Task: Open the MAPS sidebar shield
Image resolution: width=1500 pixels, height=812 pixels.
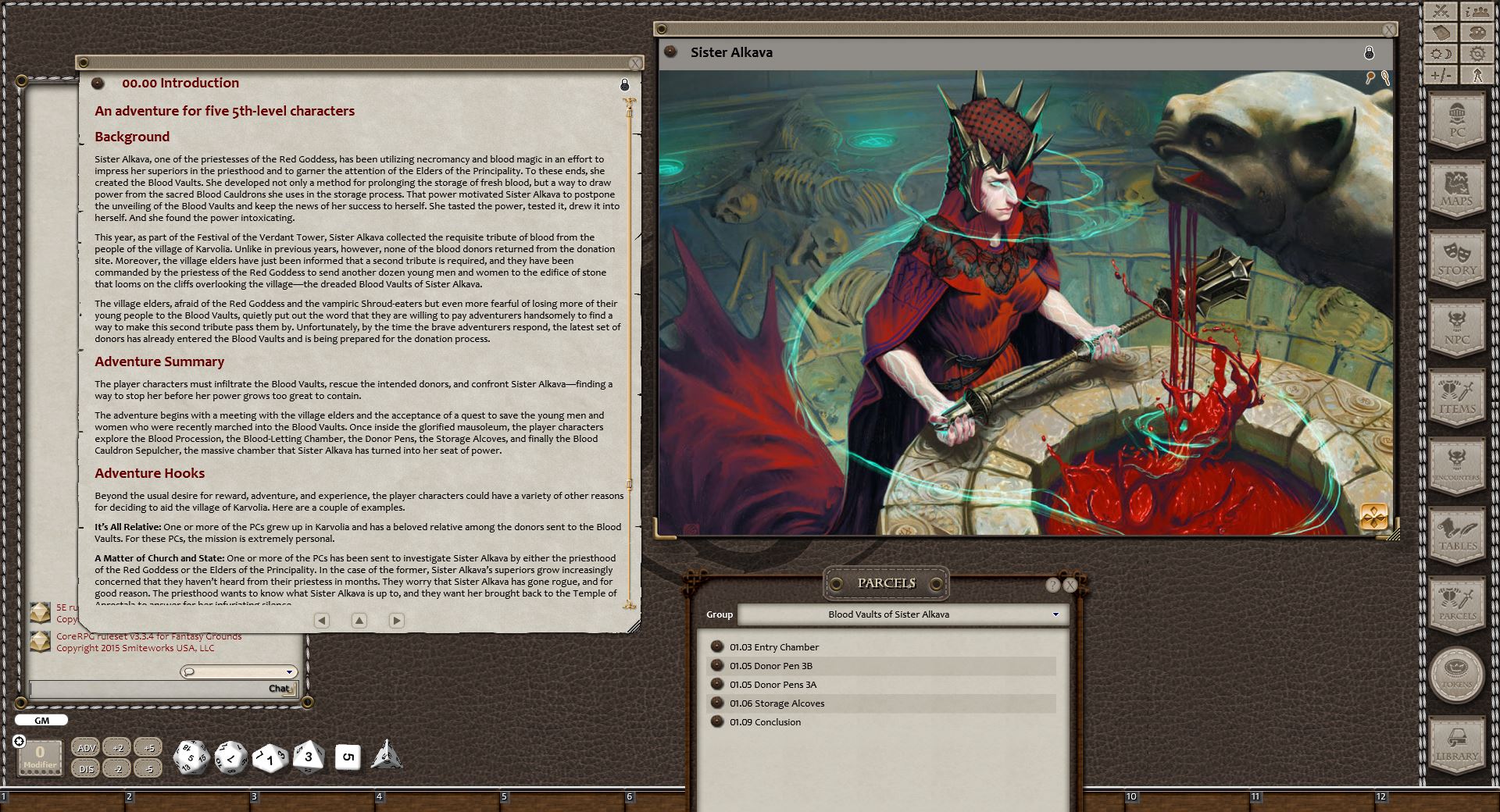Action: coord(1457,190)
